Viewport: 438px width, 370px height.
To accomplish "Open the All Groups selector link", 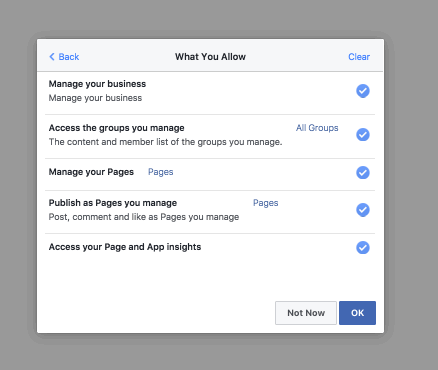I will (317, 128).
